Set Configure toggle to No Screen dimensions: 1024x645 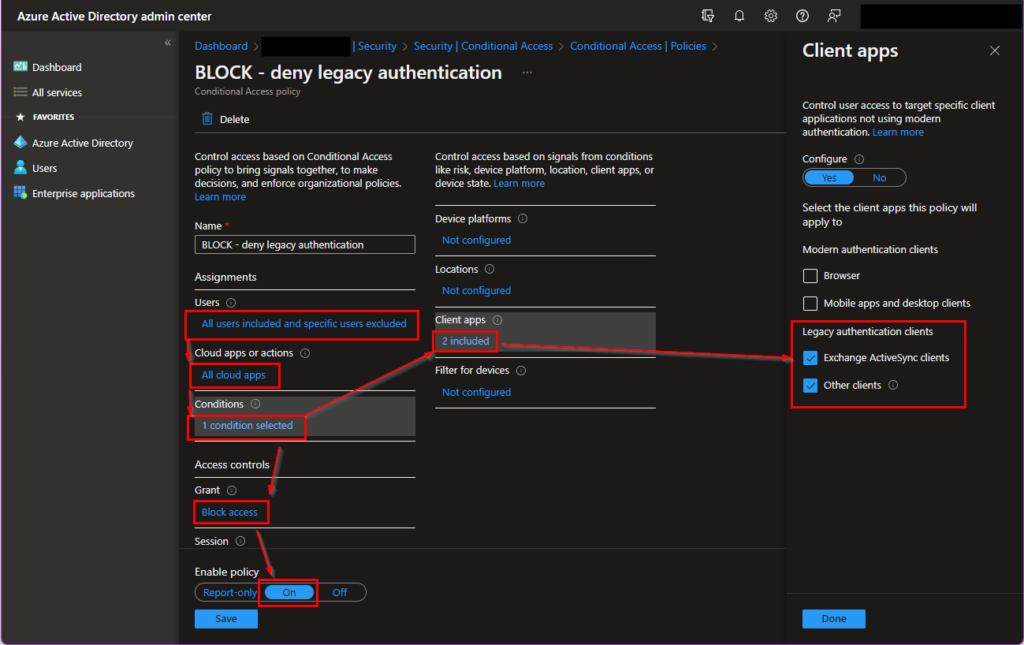tap(880, 178)
